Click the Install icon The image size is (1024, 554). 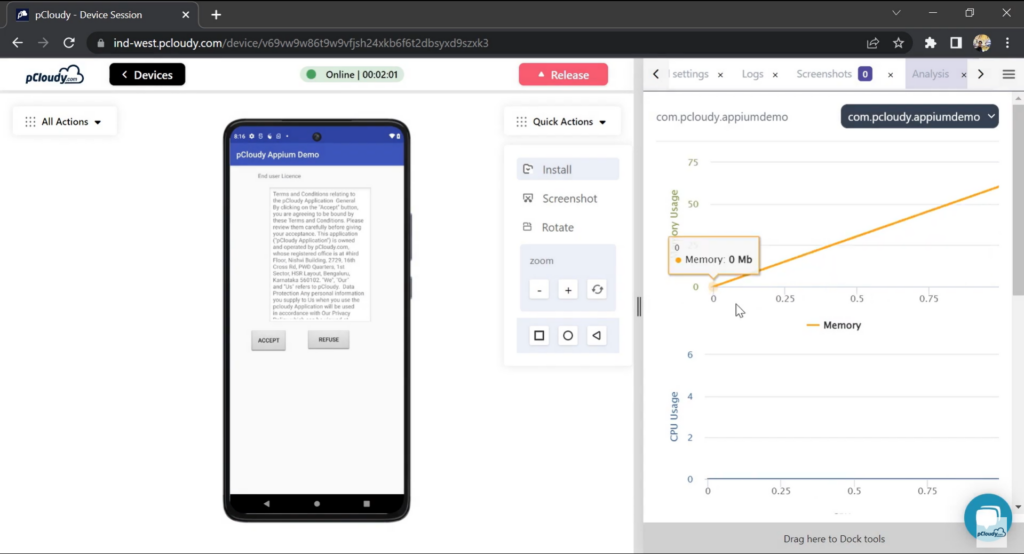point(528,169)
